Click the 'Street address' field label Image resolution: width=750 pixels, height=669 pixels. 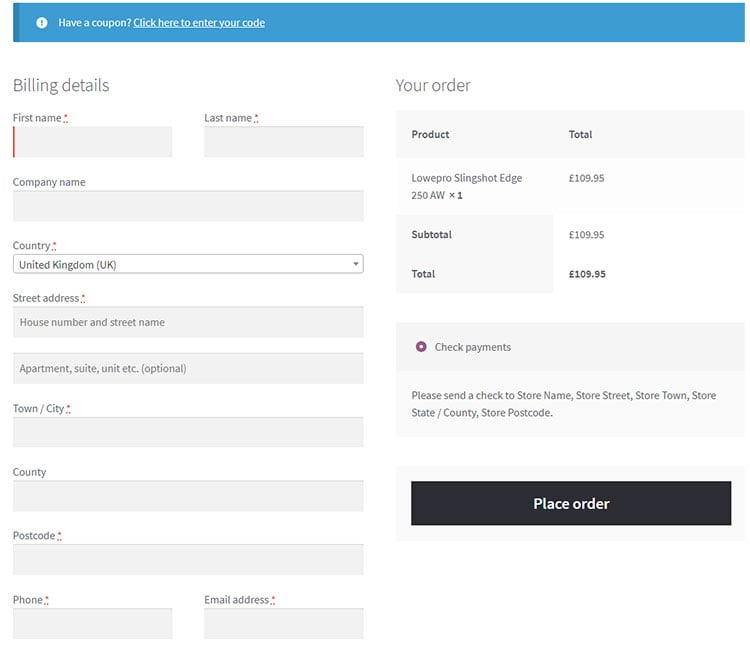click(x=46, y=298)
